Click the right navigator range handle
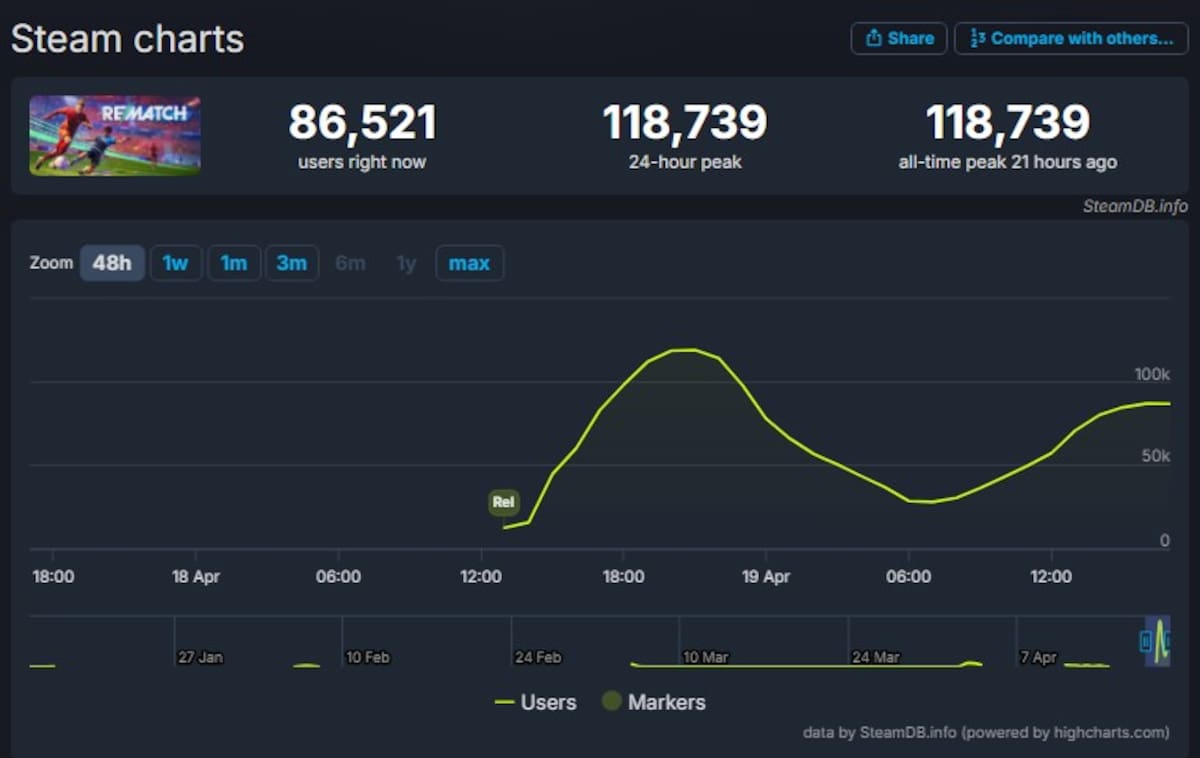Viewport: 1200px width, 758px height. tap(1170, 642)
